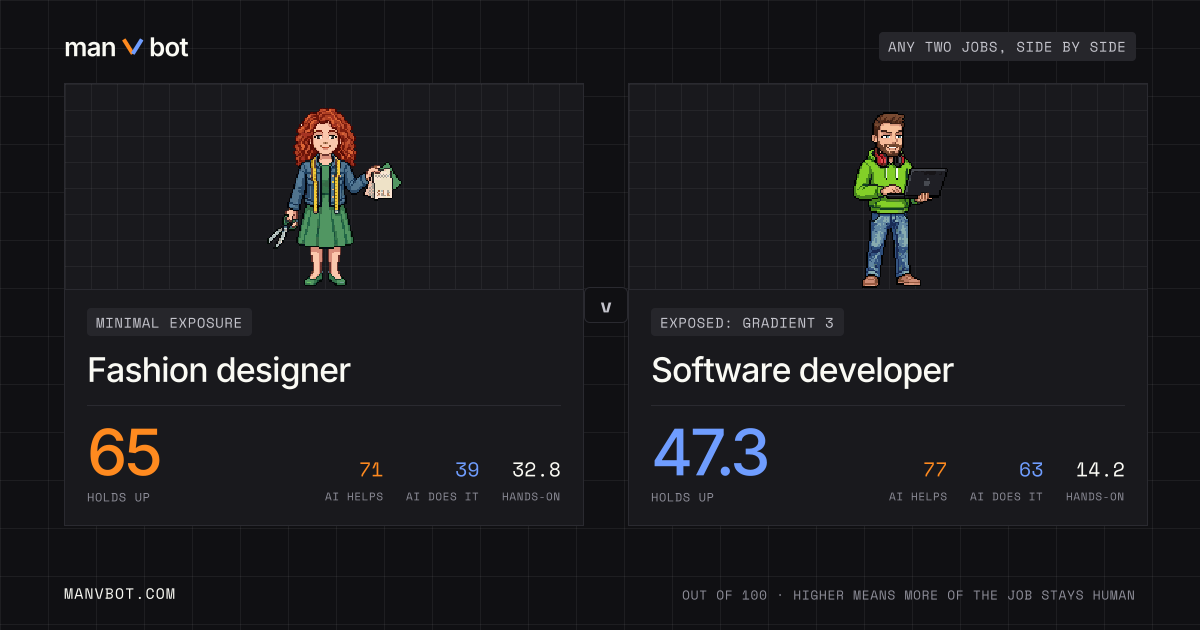Click the 'Software developer' title
Viewport: 1200px width, 630px height.
802,371
